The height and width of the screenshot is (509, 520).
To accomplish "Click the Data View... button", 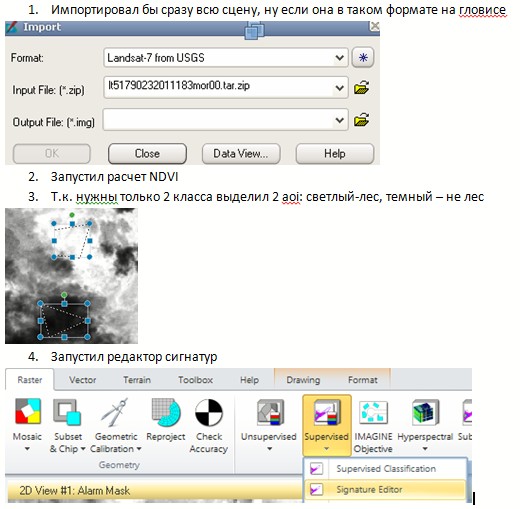I will (241, 154).
